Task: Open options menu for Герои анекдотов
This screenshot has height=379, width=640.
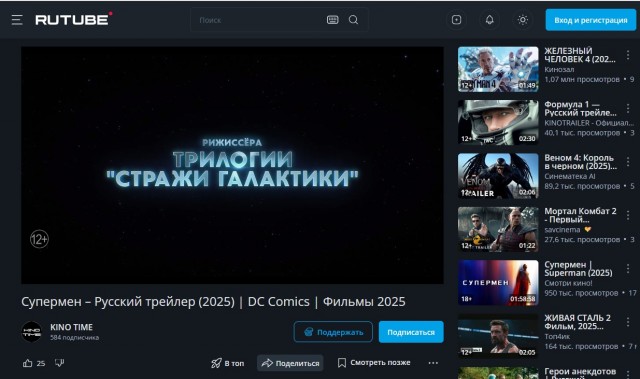Action: [628, 374]
